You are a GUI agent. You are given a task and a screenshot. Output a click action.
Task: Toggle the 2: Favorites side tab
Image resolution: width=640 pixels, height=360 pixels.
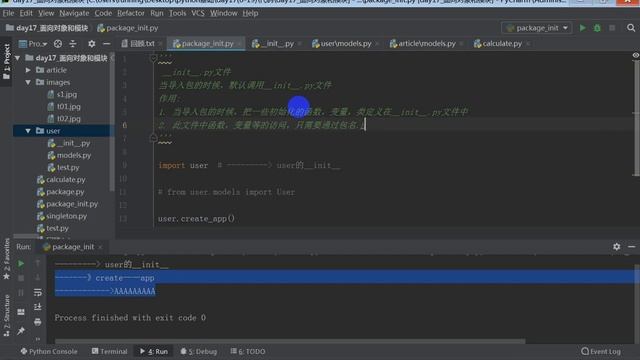click(x=6, y=259)
